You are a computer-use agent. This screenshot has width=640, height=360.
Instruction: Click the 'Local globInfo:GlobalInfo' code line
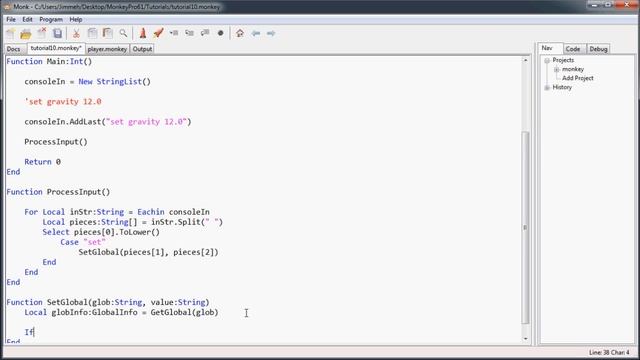(121, 313)
